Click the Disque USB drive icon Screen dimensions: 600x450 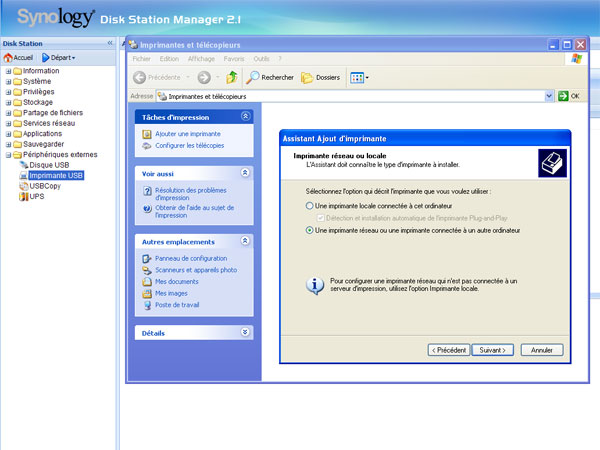coord(24,165)
